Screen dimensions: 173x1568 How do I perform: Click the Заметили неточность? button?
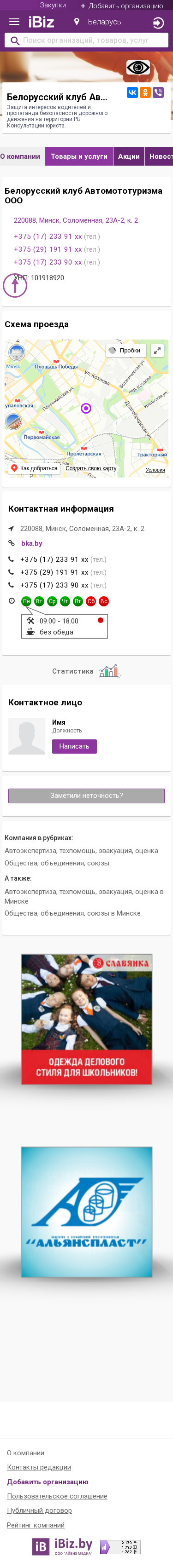coord(86,796)
